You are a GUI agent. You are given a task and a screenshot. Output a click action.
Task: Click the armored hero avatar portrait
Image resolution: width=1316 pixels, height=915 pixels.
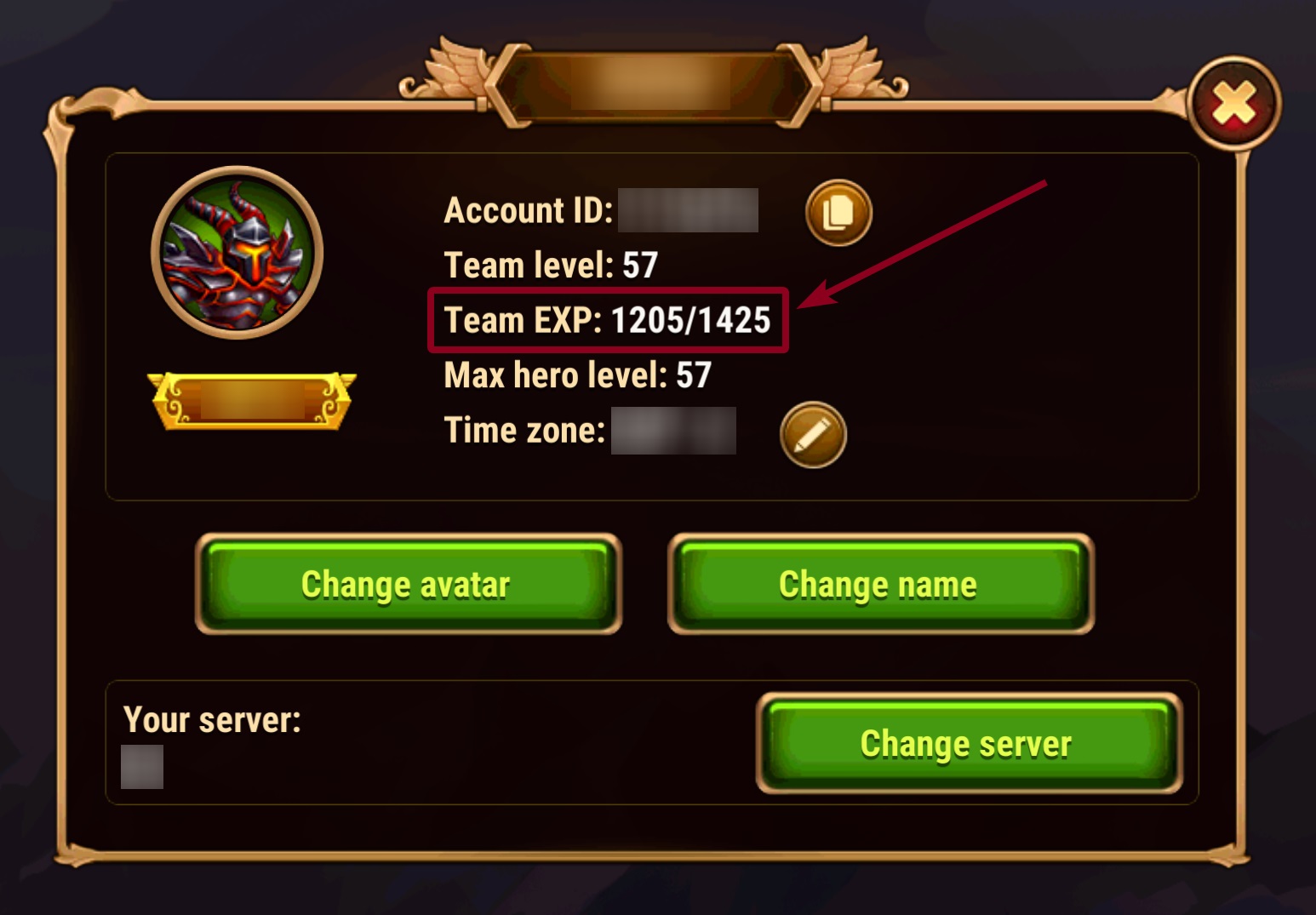click(x=237, y=253)
